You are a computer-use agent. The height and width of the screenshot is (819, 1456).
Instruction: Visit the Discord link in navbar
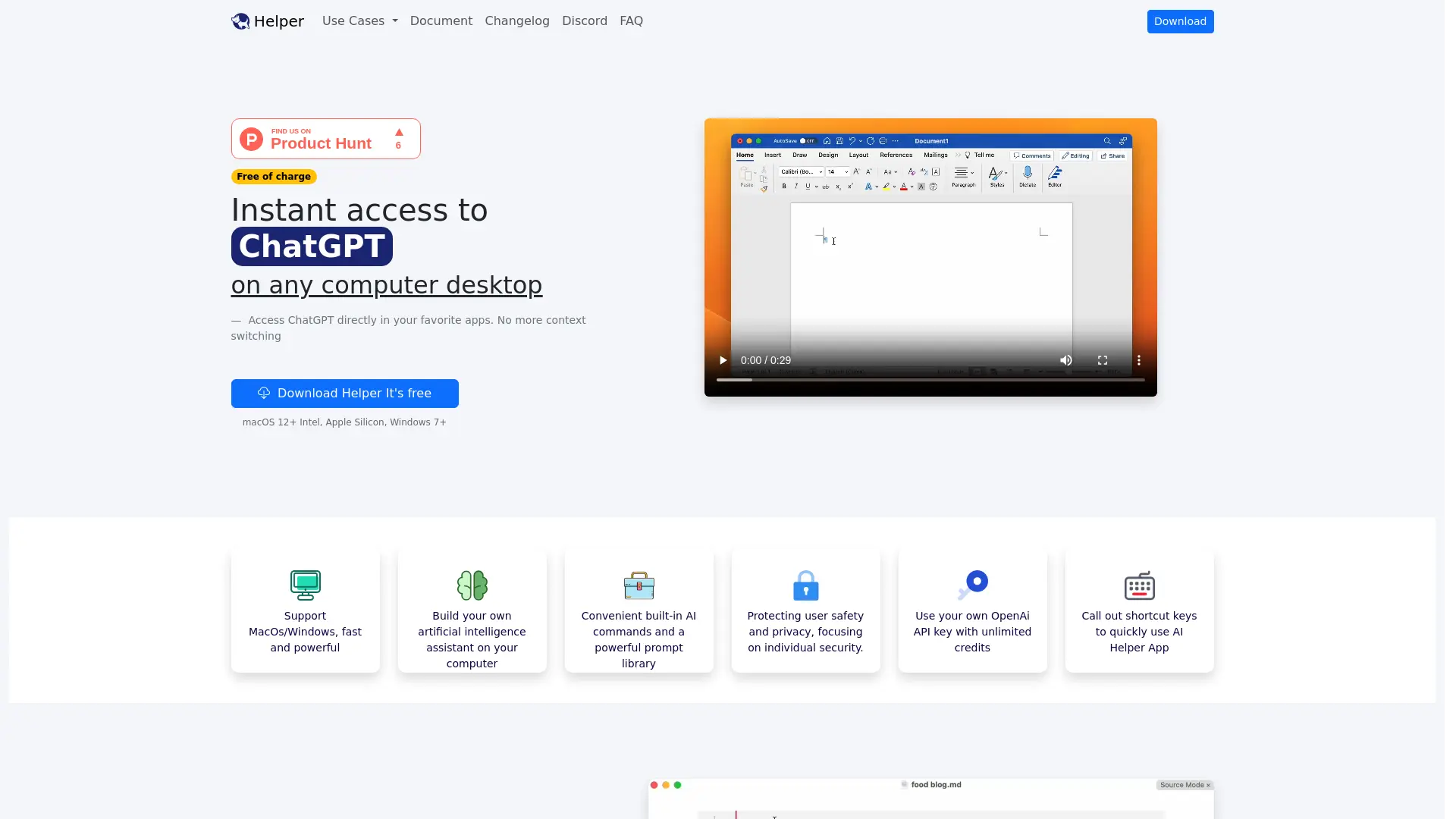585,21
